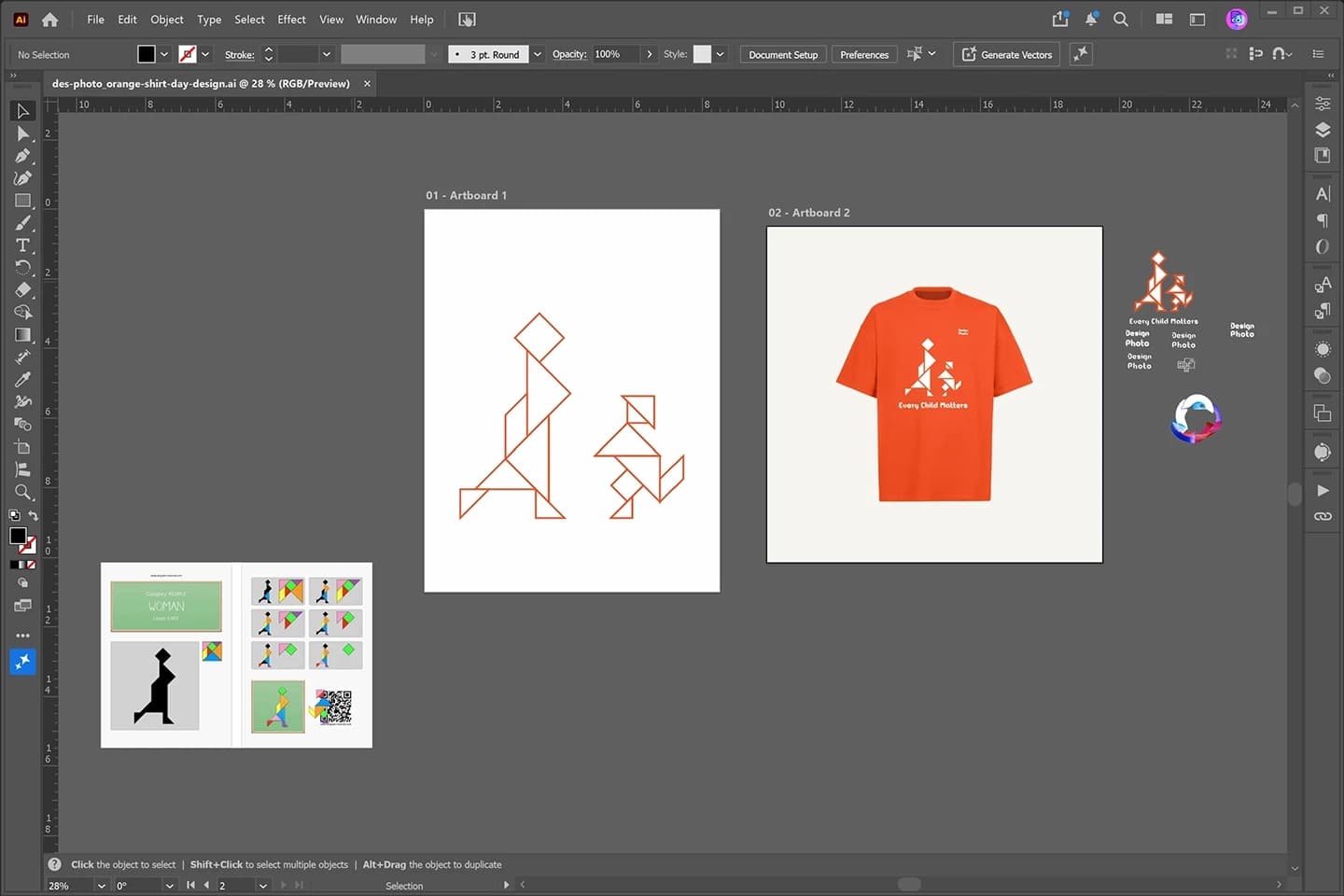Click the Opacity 100% input field
1344x896 pixels.
click(616, 54)
